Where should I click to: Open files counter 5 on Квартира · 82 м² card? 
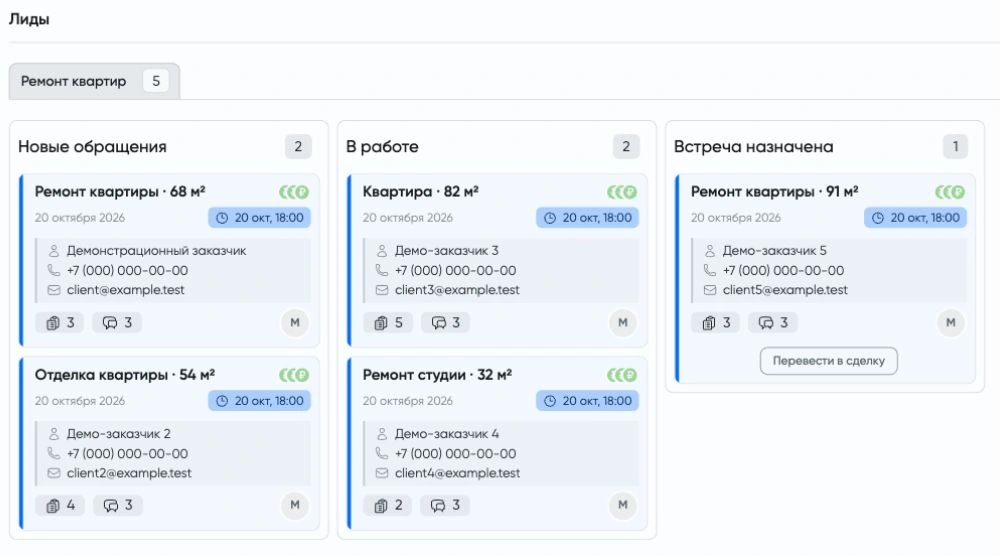[x=388, y=323]
